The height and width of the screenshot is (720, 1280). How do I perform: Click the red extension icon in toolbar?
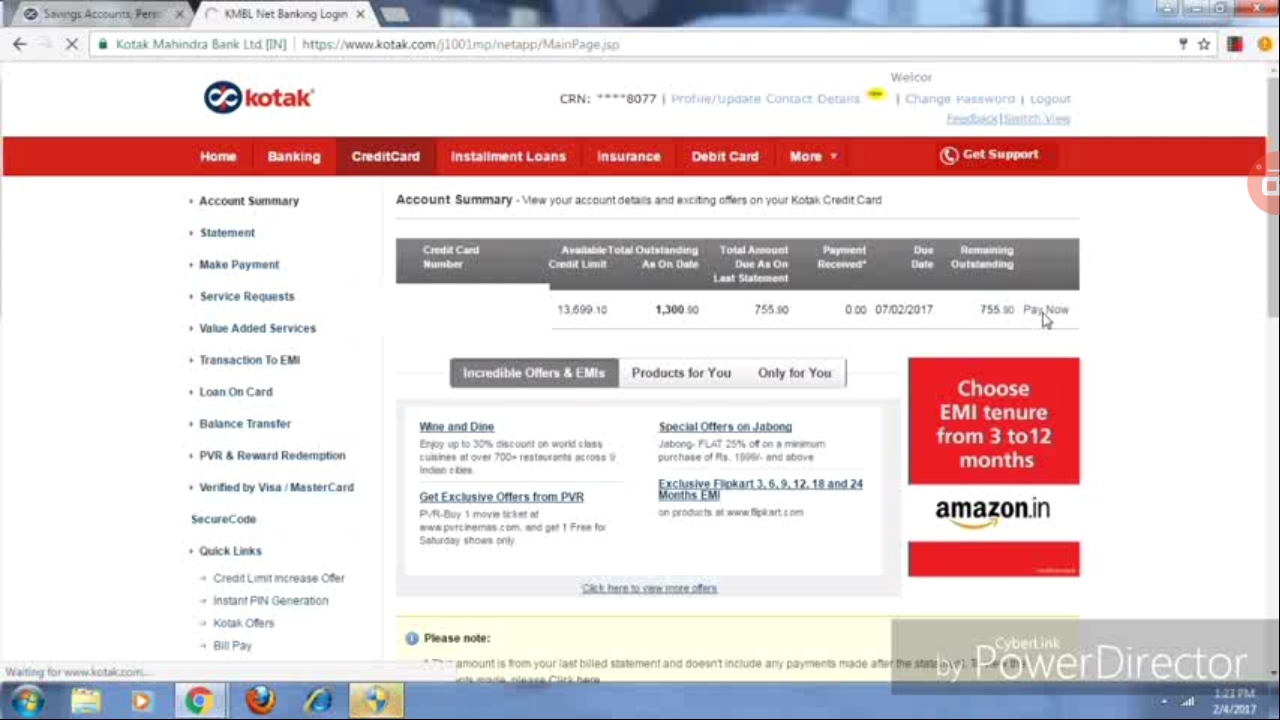[x=1235, y=44]
